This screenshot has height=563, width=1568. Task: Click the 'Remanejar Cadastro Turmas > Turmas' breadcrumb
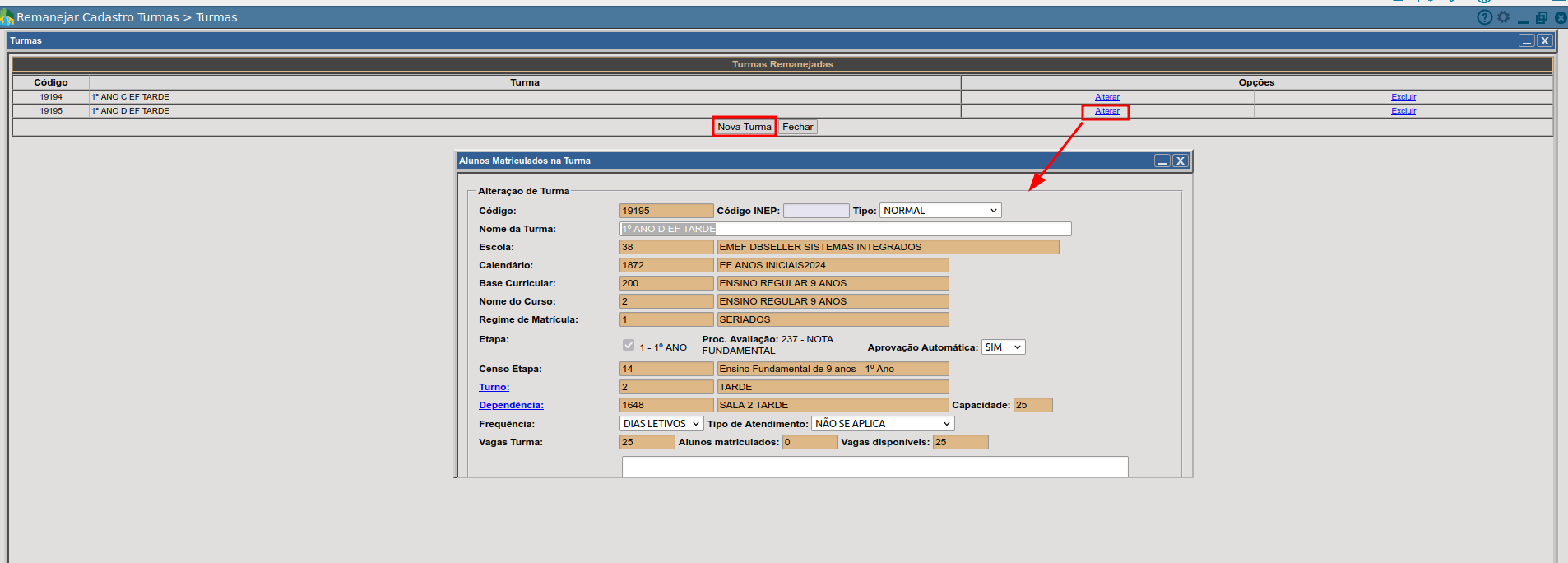(127, 17)
